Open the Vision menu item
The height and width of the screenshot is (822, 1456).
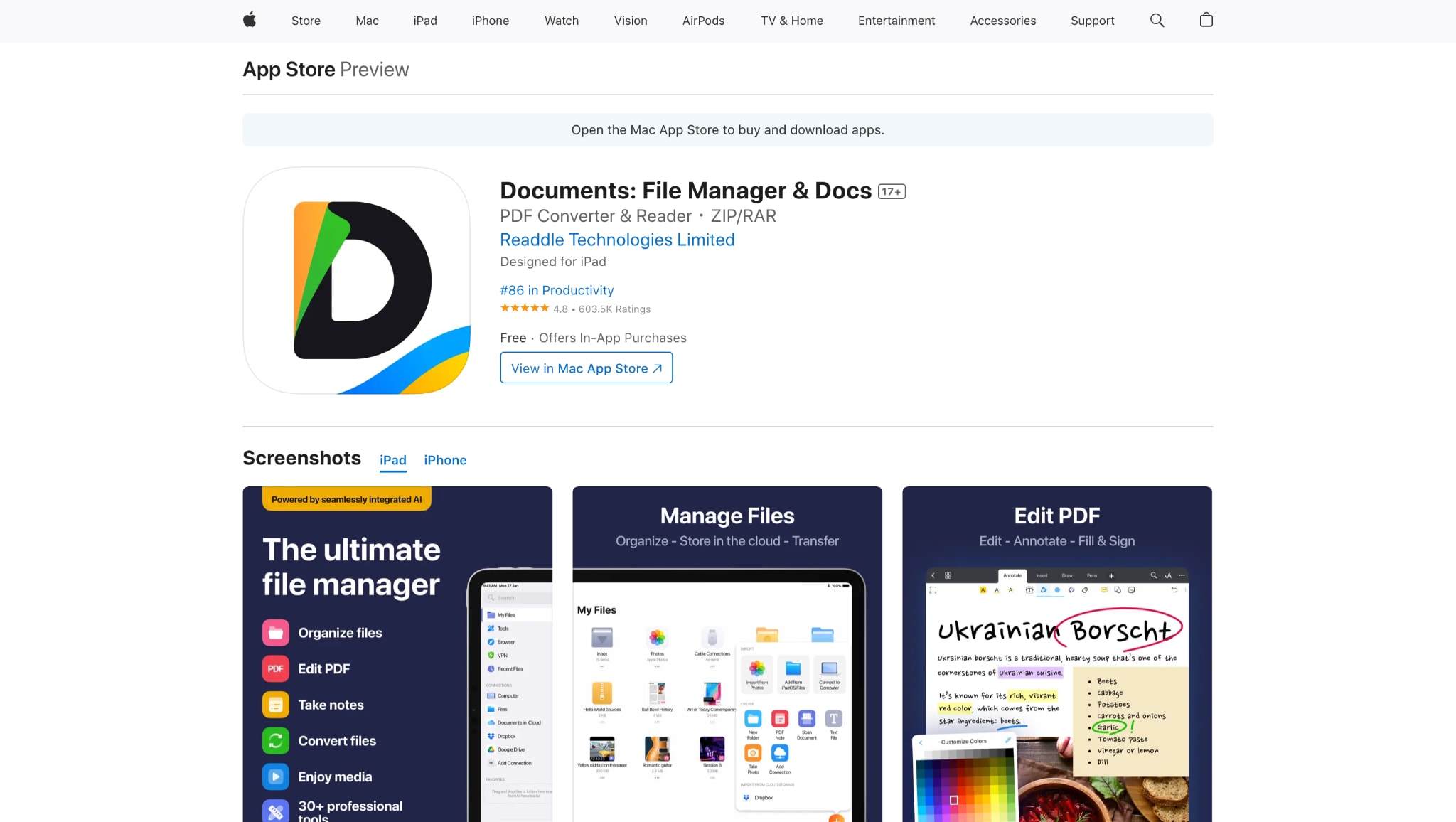coord(631,21)
